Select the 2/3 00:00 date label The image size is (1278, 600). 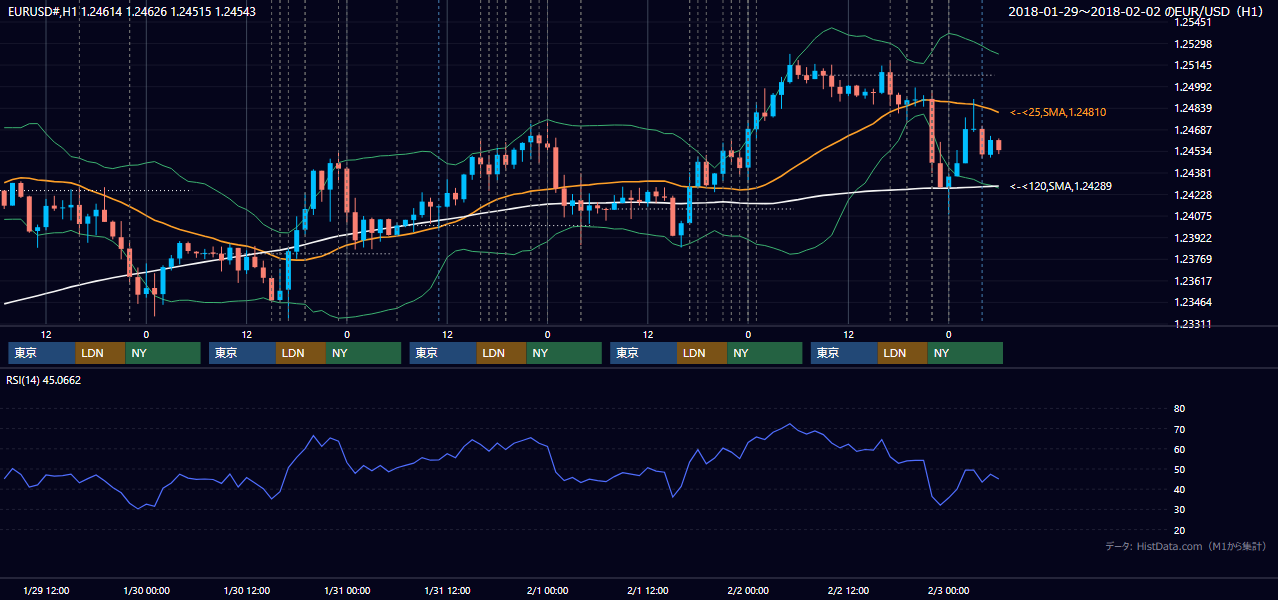(950, 590)
